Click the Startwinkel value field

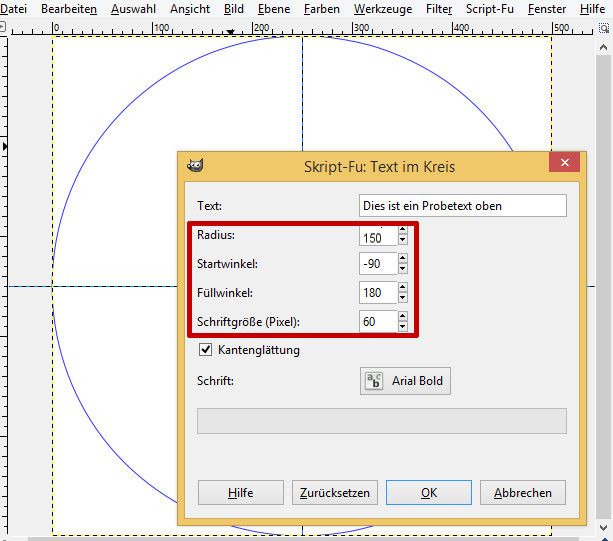378,264
